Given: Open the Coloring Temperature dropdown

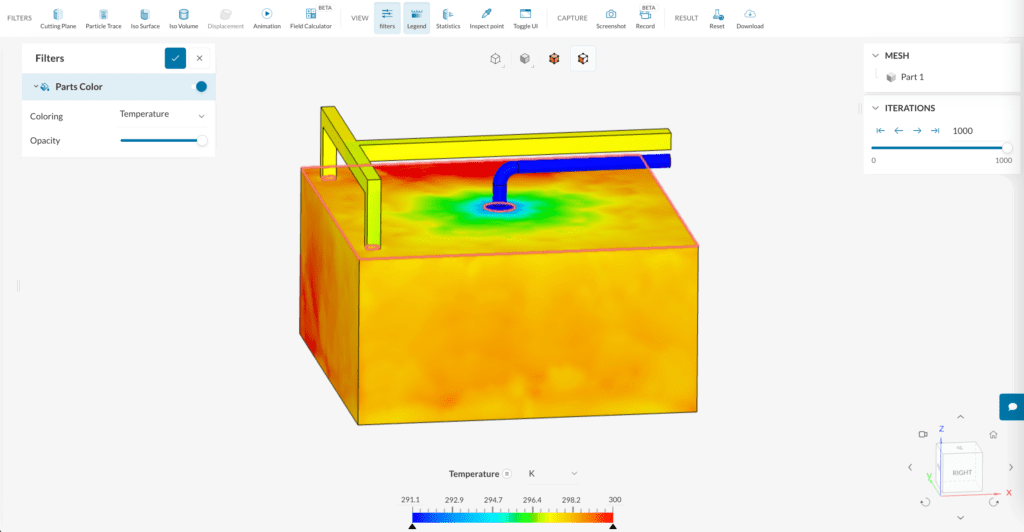Looking at the screenshot, I should tap(162, 115).
